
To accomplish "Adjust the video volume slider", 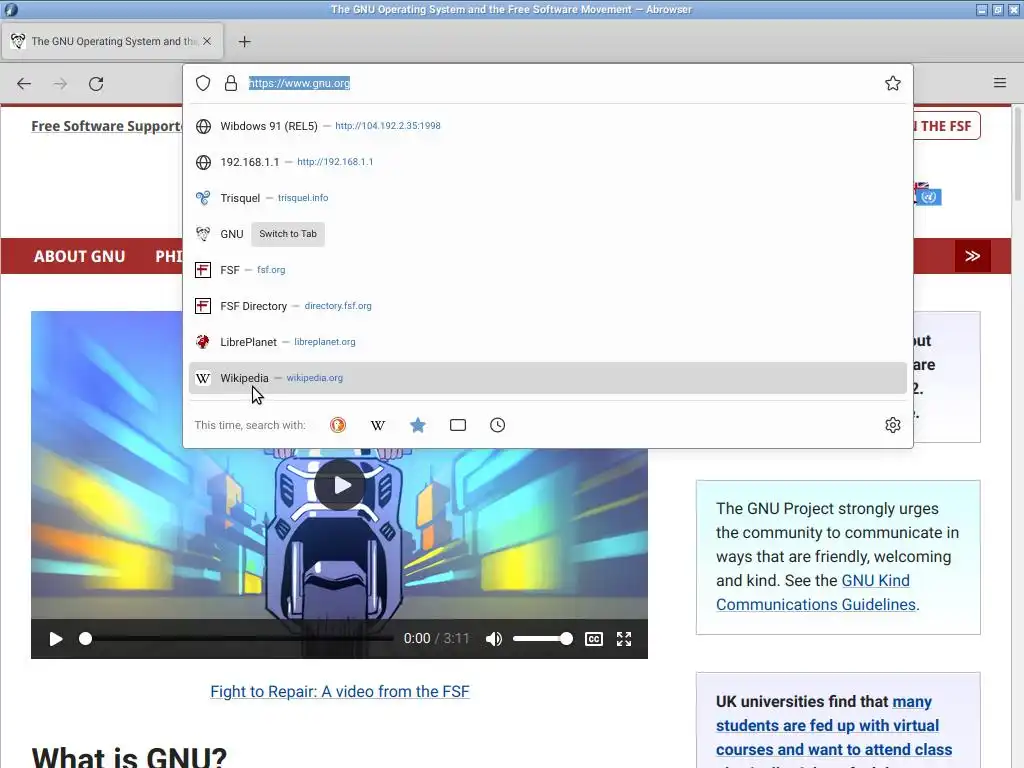I will click(542, 639).
